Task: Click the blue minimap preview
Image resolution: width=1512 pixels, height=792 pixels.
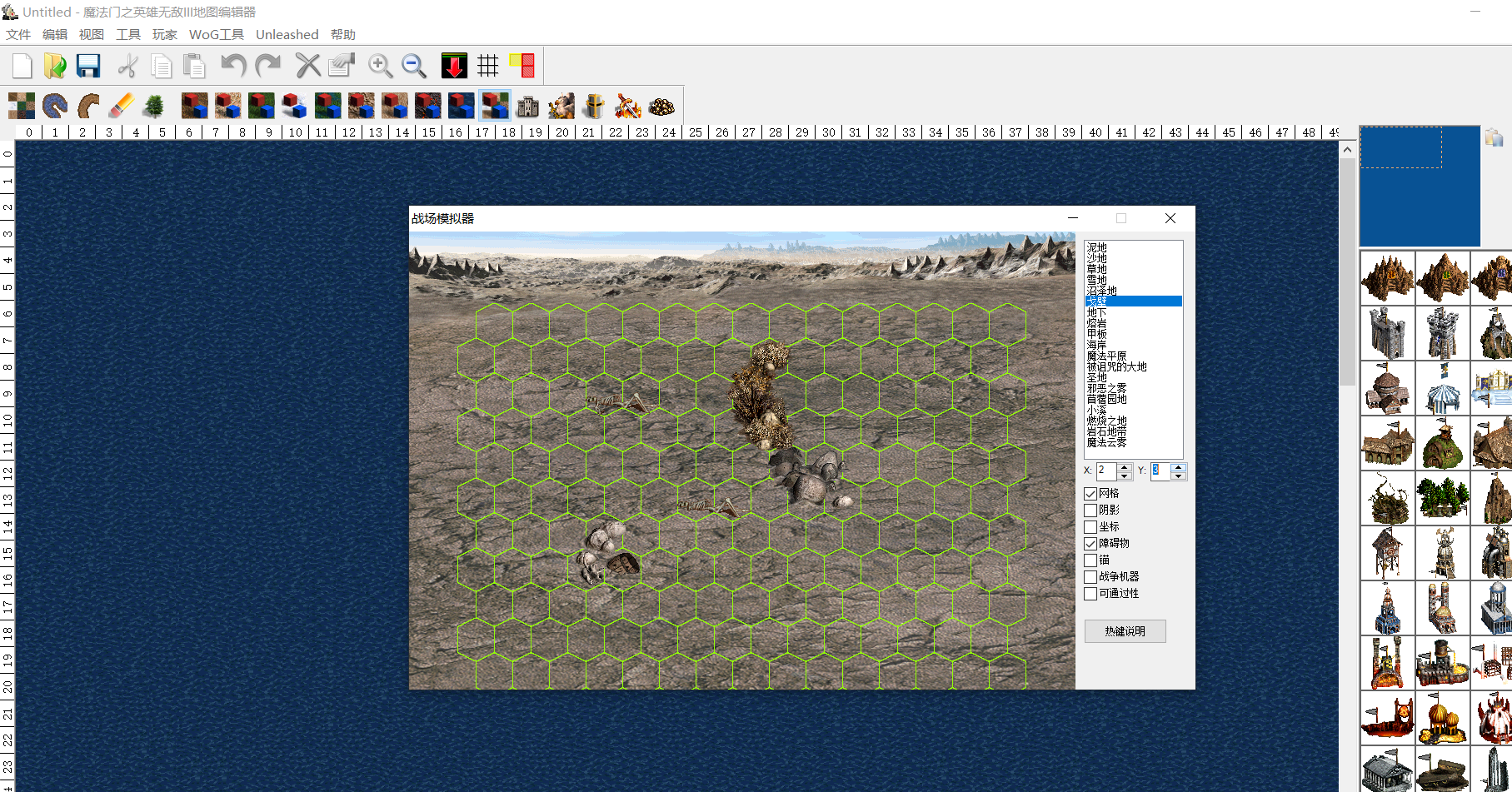Action: click(1420, 186)
